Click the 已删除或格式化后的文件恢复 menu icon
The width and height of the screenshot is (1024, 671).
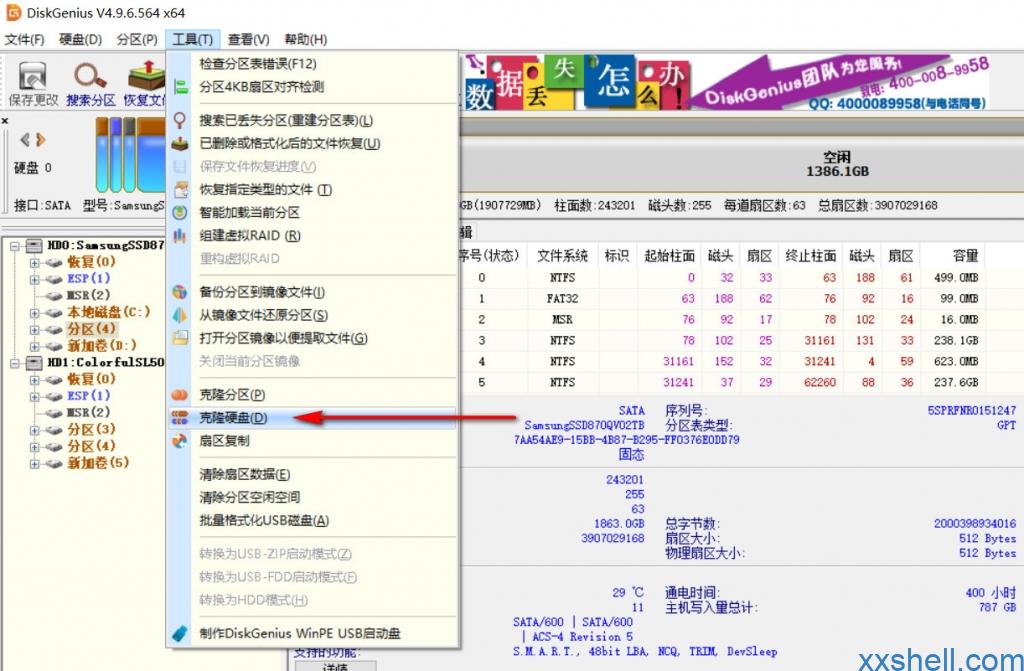coord(180,143)
